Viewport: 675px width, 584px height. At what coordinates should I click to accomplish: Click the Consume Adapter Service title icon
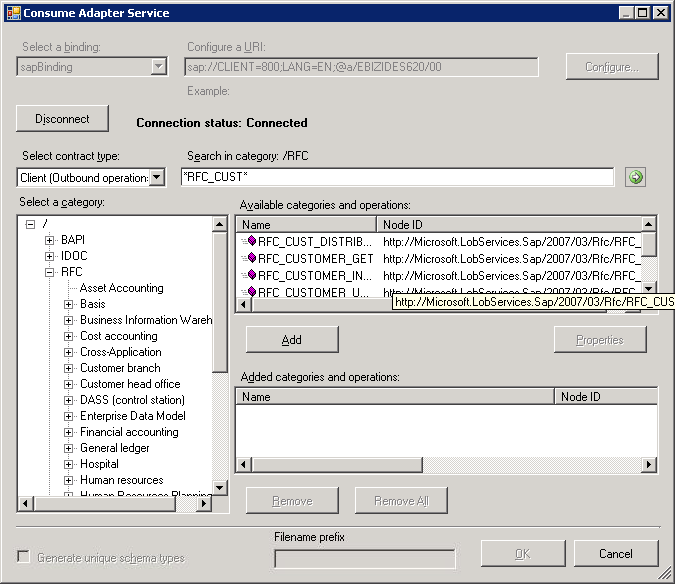click(x=13, y=12)
